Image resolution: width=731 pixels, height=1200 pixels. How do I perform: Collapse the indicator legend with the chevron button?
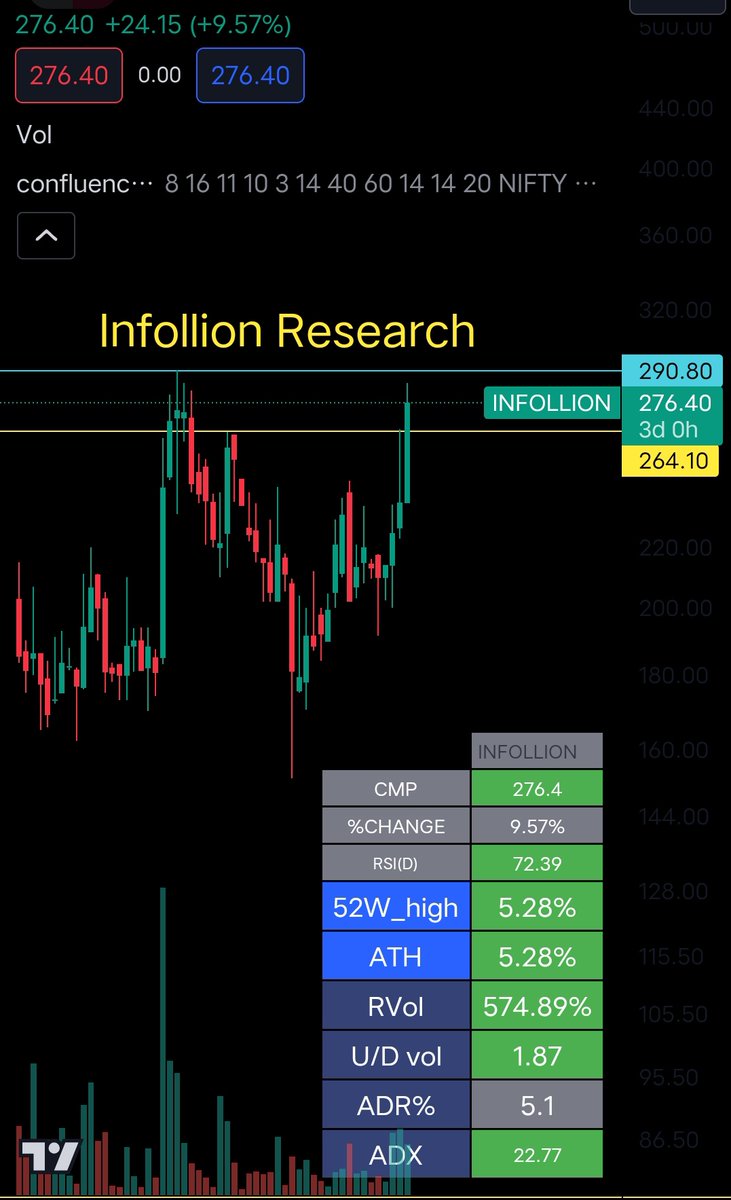point(46,237)
